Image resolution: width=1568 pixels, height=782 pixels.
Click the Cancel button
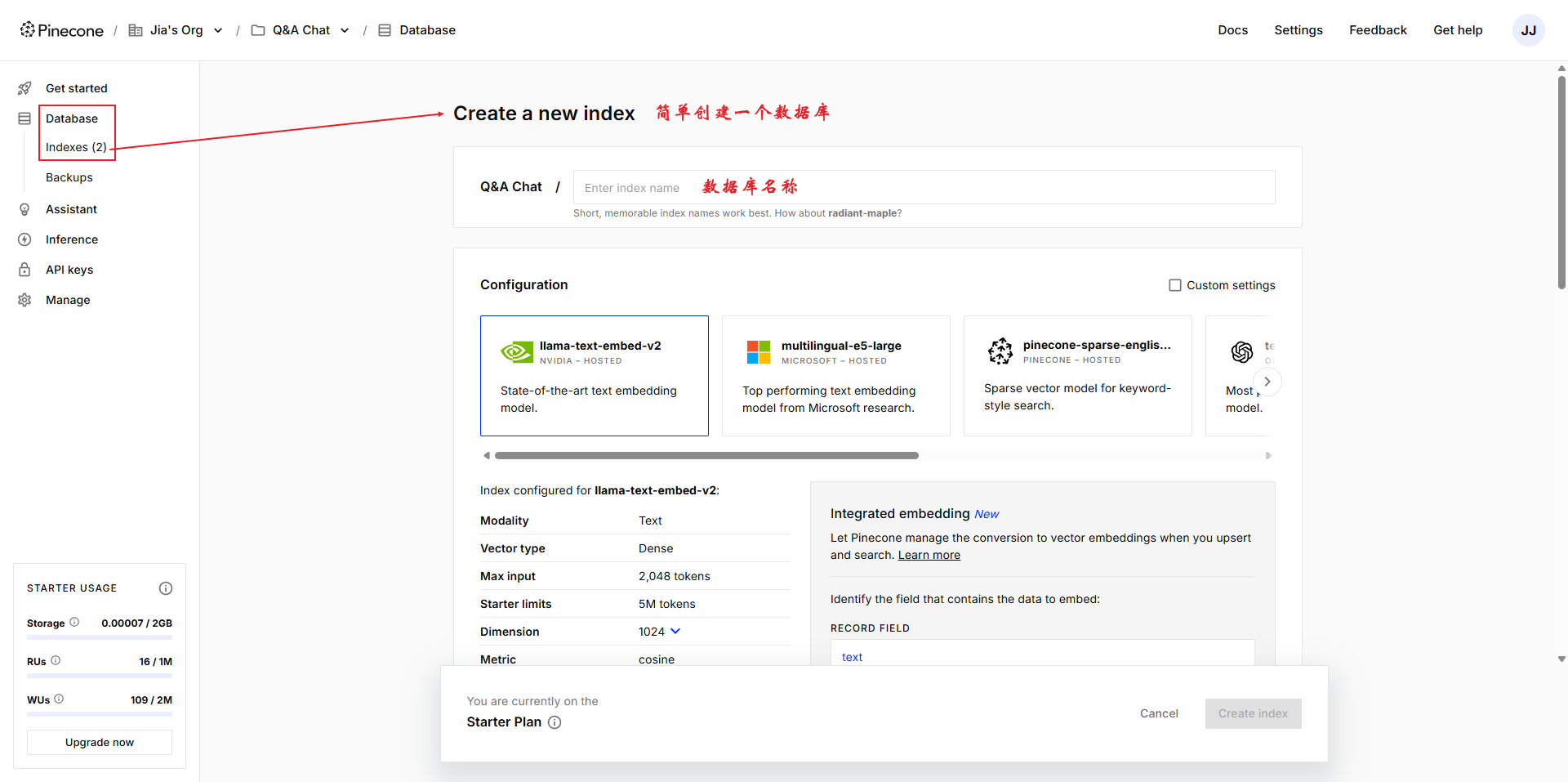coord(1159,713)
